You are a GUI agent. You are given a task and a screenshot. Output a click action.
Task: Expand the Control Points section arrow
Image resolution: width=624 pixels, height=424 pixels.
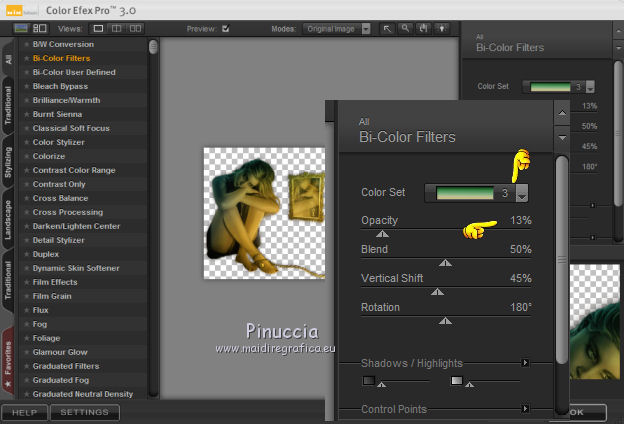[x=525, y=408]
